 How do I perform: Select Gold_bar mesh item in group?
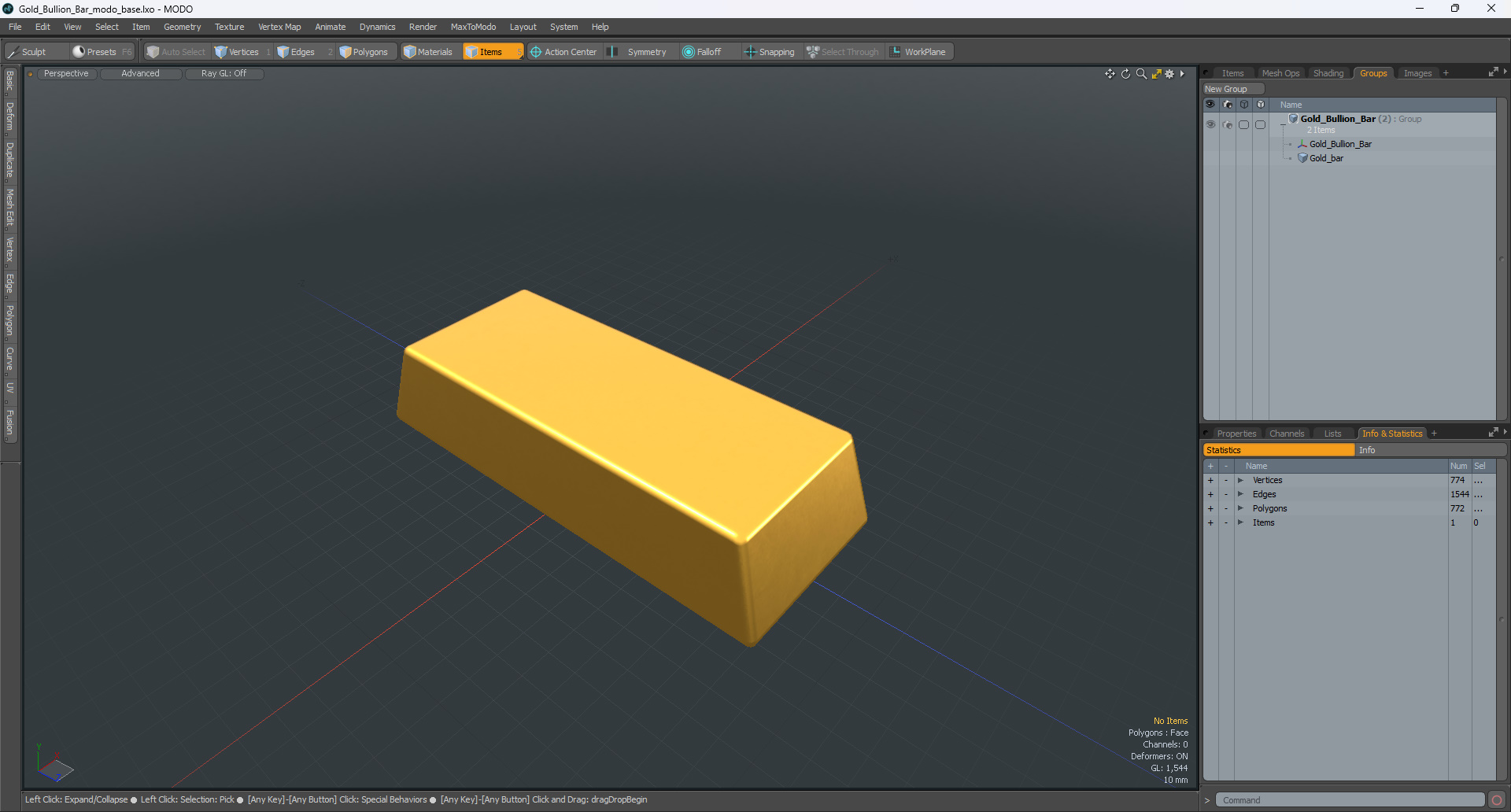tap(1326, 158)
